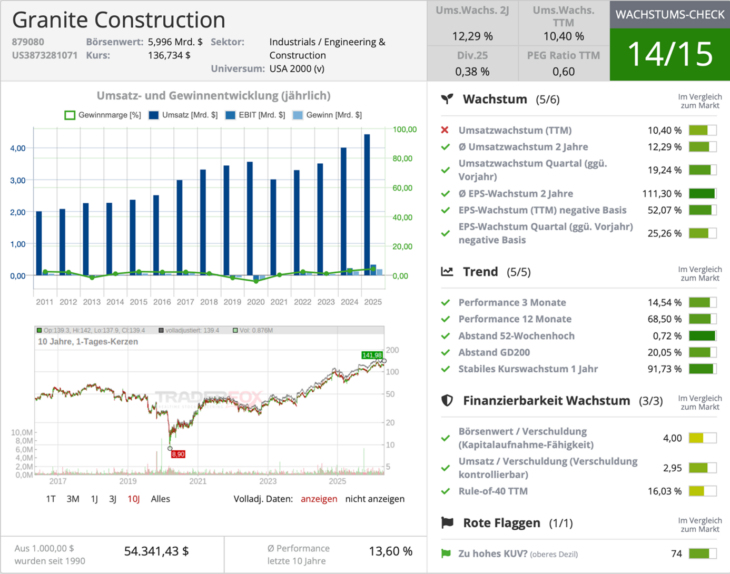Click the Rote Flaggen black flag icon

point(447,523)
